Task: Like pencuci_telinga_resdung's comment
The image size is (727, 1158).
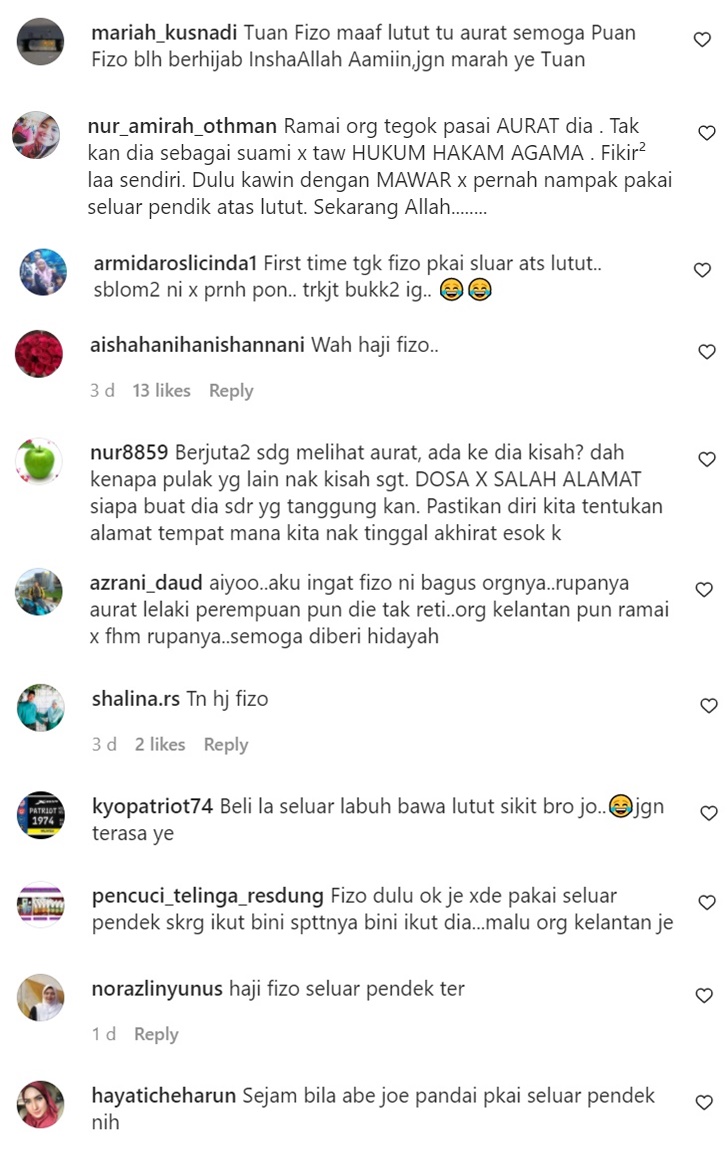Action: point(707,902)
